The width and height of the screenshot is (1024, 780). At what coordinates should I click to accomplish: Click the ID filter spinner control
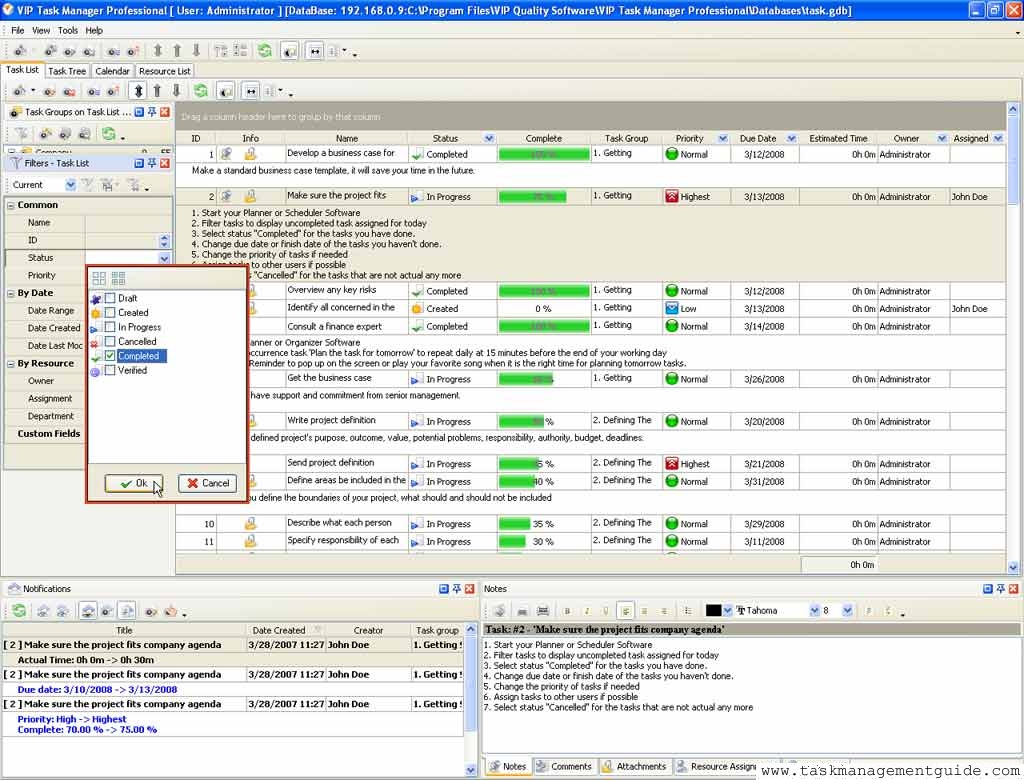coord(164,240)
